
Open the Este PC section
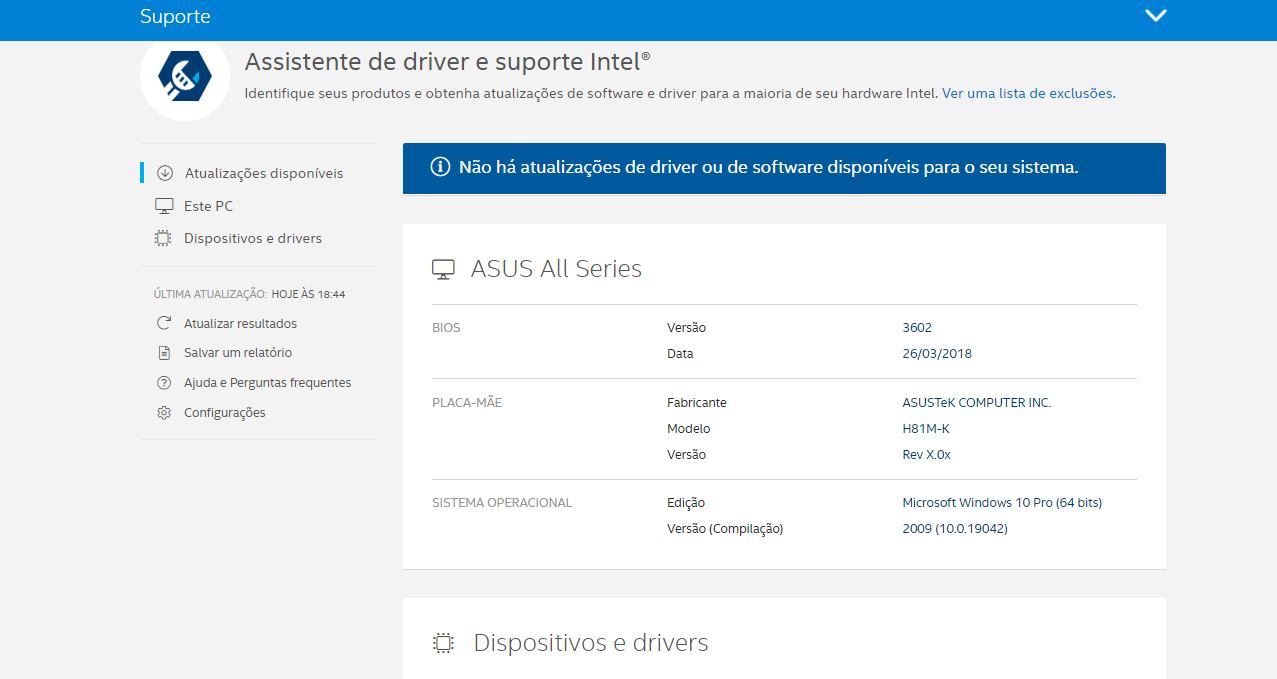[x=208, y=206]
